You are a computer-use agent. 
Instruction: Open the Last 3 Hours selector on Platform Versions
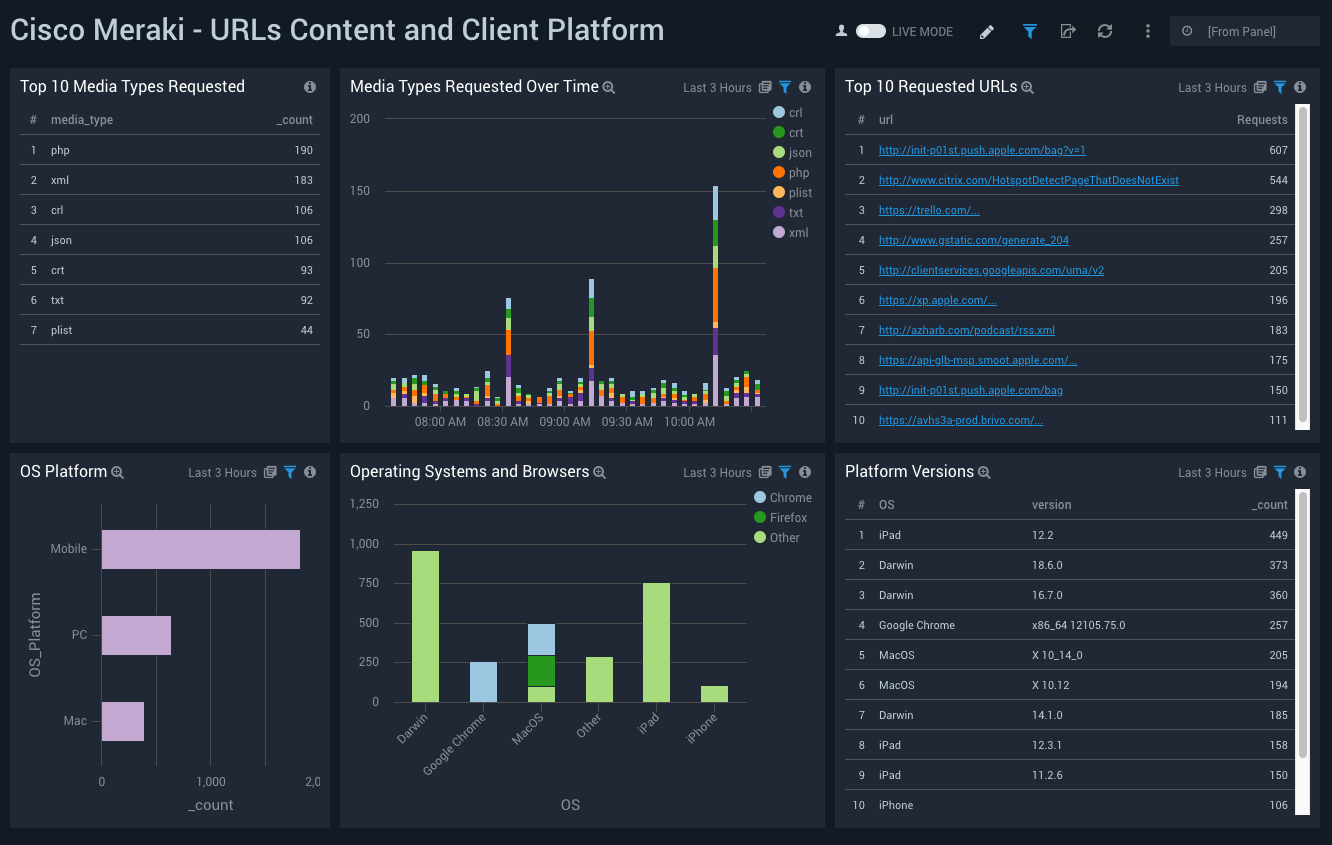(x=1213, y=472)
